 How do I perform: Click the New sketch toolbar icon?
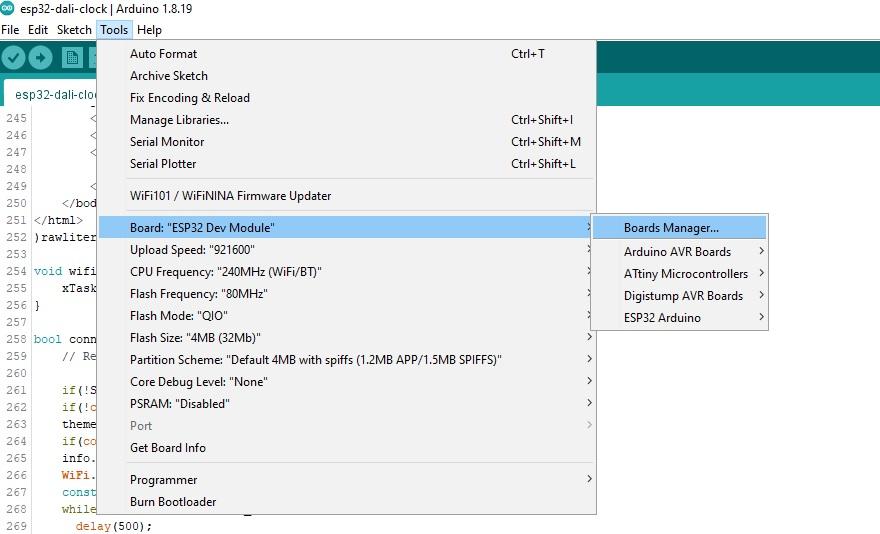click(72, 57)
